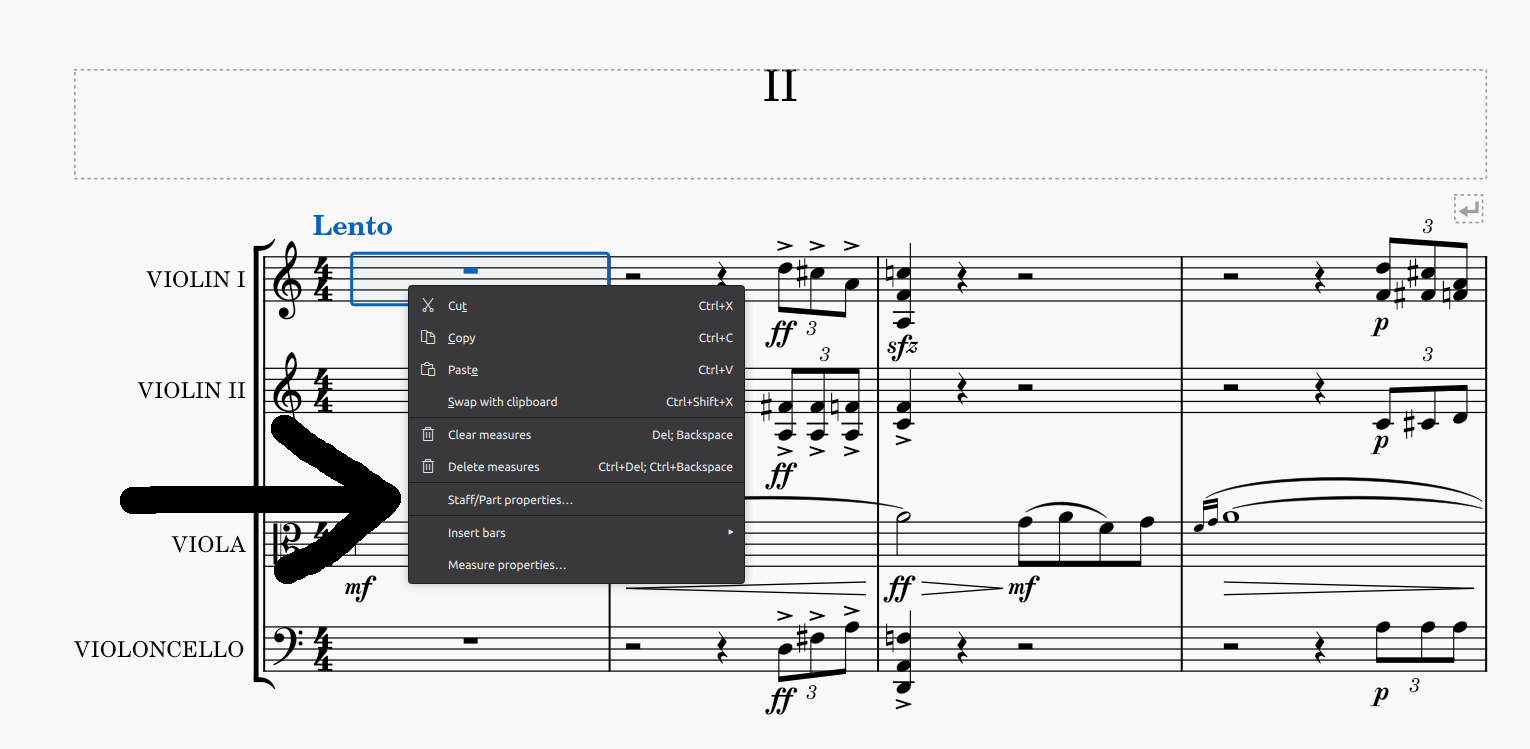
Task: Open Measure properties dialog
Action: pyautogui.click(x=576, y=565)
